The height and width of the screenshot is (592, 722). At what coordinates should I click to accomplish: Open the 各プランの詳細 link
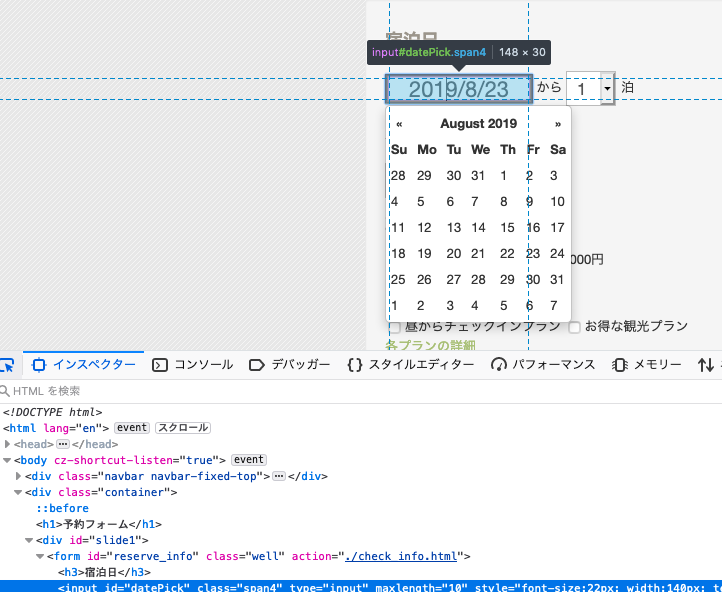point(431,345)
